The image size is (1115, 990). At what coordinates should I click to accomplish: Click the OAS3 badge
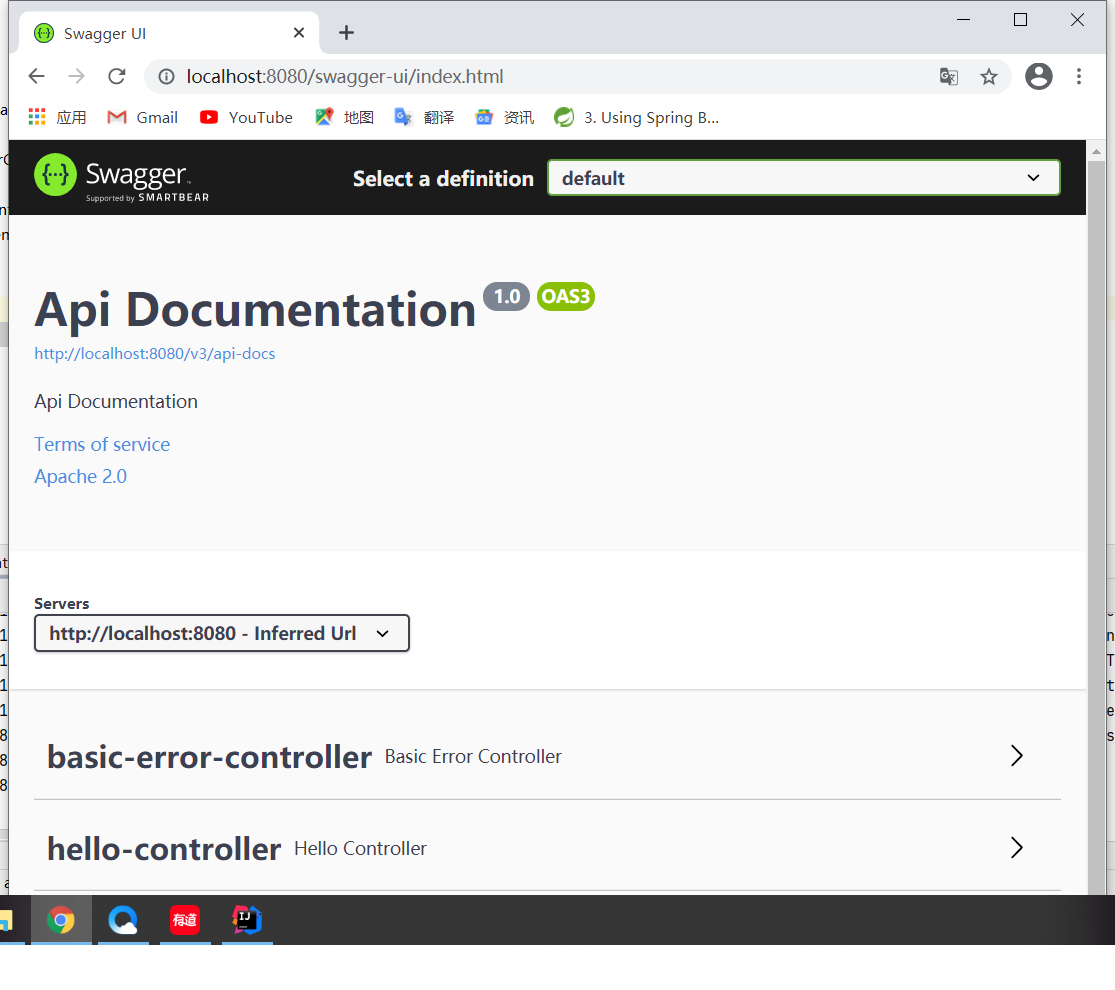click(566, 296)
